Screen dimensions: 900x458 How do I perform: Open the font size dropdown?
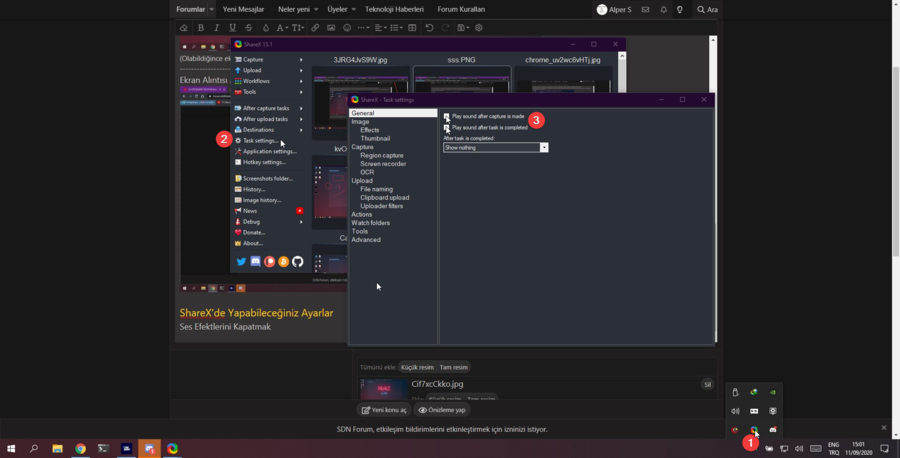(x=298, y=28)
